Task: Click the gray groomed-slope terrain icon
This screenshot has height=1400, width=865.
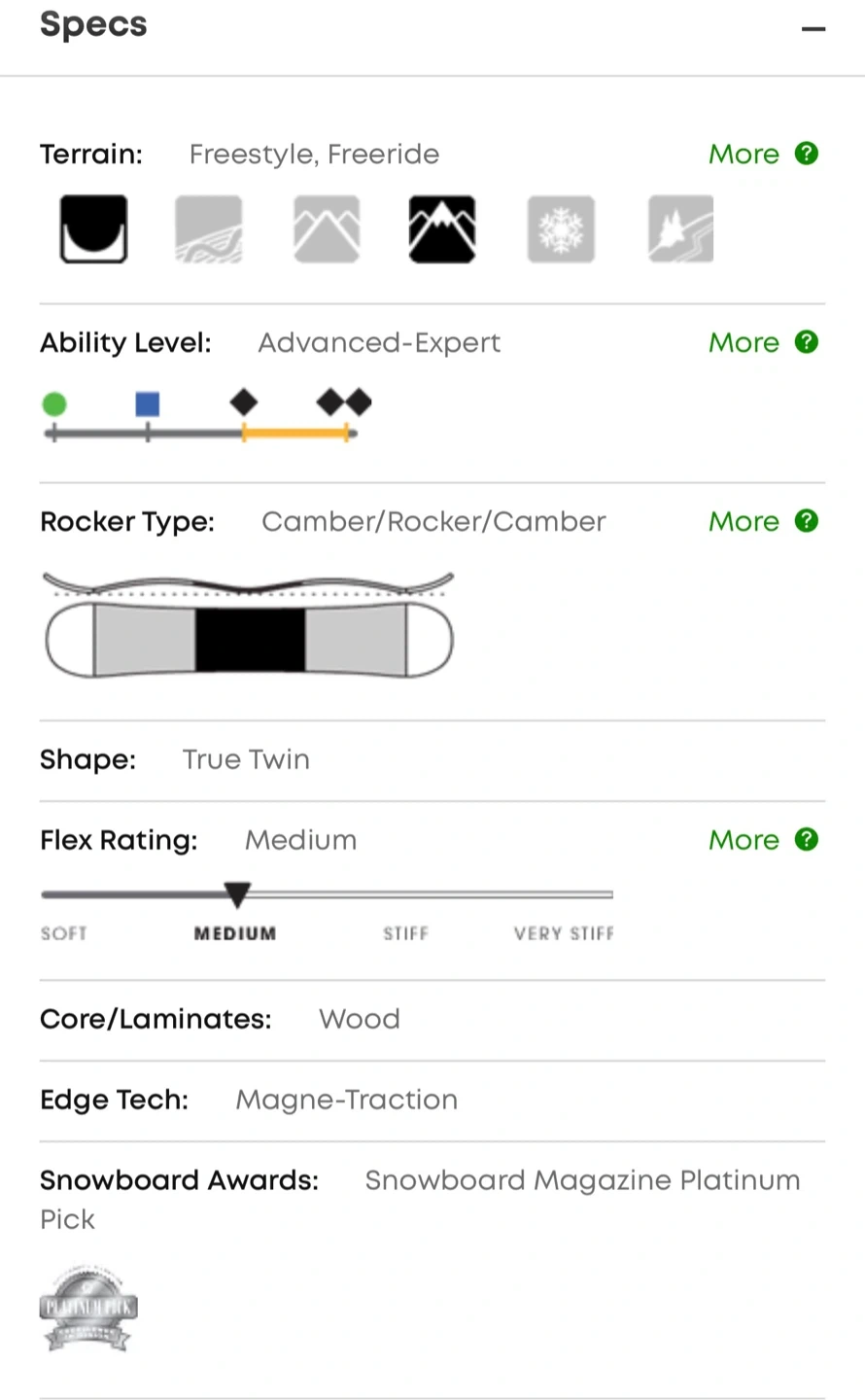Action: tap(209, 229)
